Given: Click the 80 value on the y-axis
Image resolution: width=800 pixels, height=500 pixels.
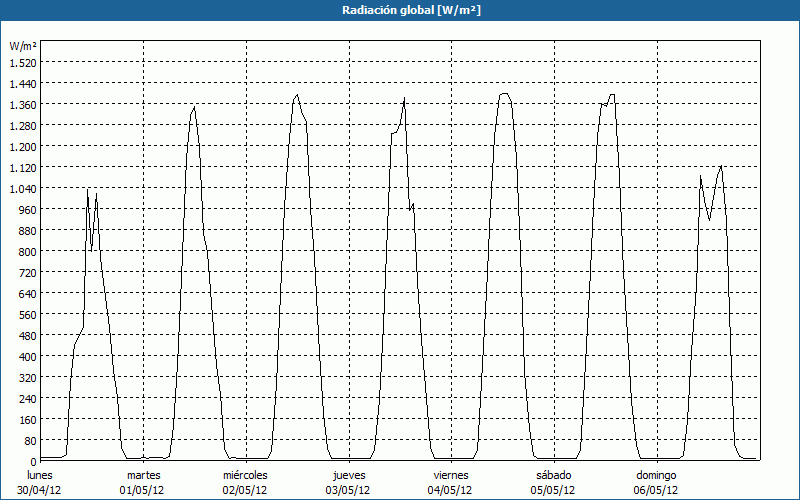Looking at the screenshot, I should (29, 440).
